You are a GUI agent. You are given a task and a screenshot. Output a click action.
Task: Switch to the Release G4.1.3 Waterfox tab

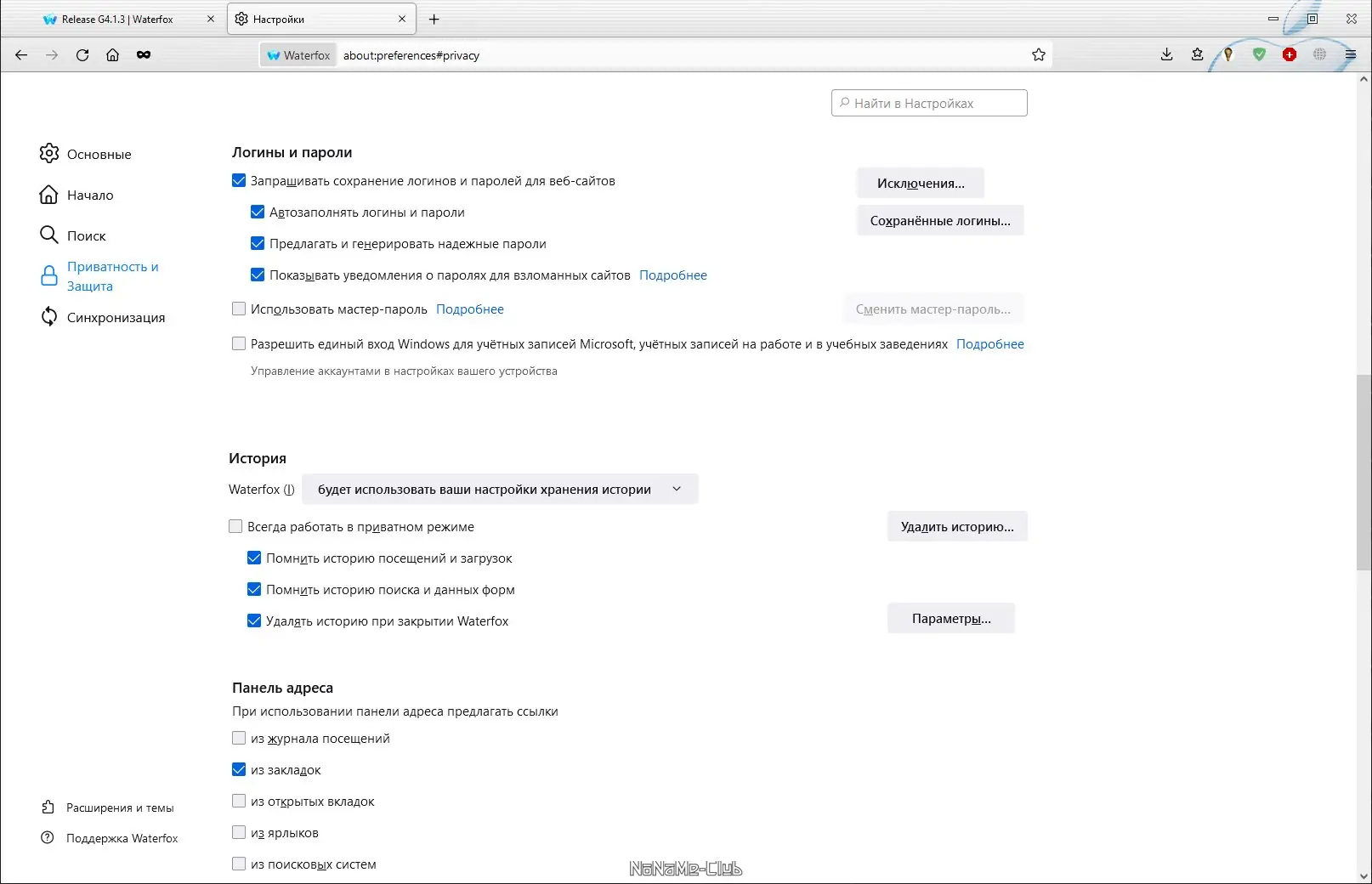(117, 19)
